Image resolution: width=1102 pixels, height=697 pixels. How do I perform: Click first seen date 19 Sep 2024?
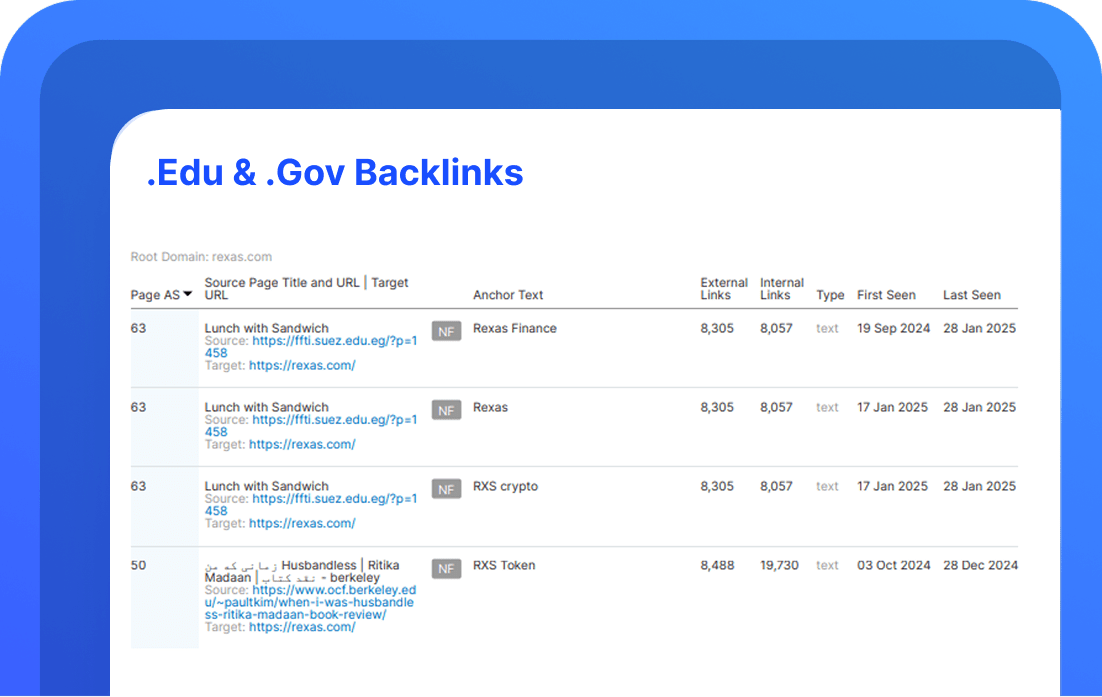(x=893, y=328)
